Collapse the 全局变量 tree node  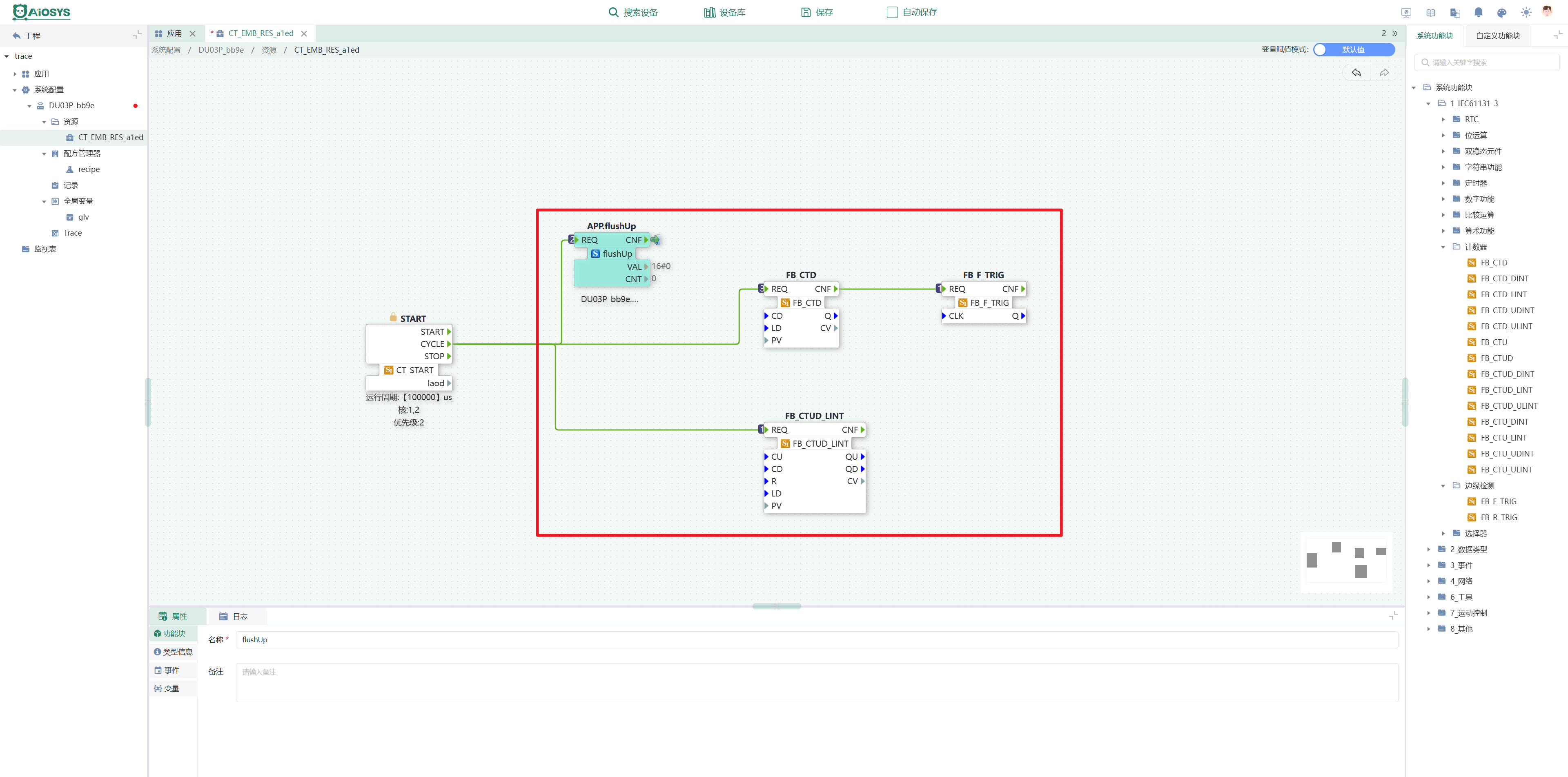click(x=44, y=201)
